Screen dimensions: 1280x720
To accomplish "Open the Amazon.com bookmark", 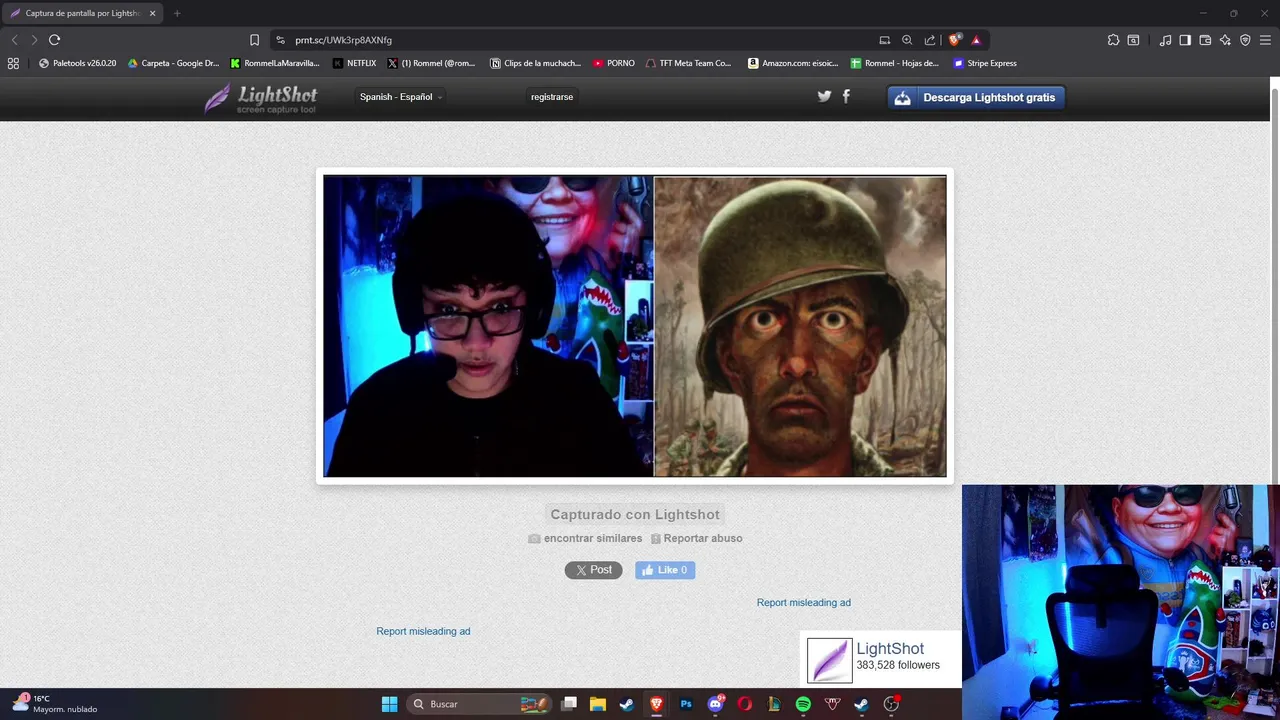I will [x=794, y=63].
